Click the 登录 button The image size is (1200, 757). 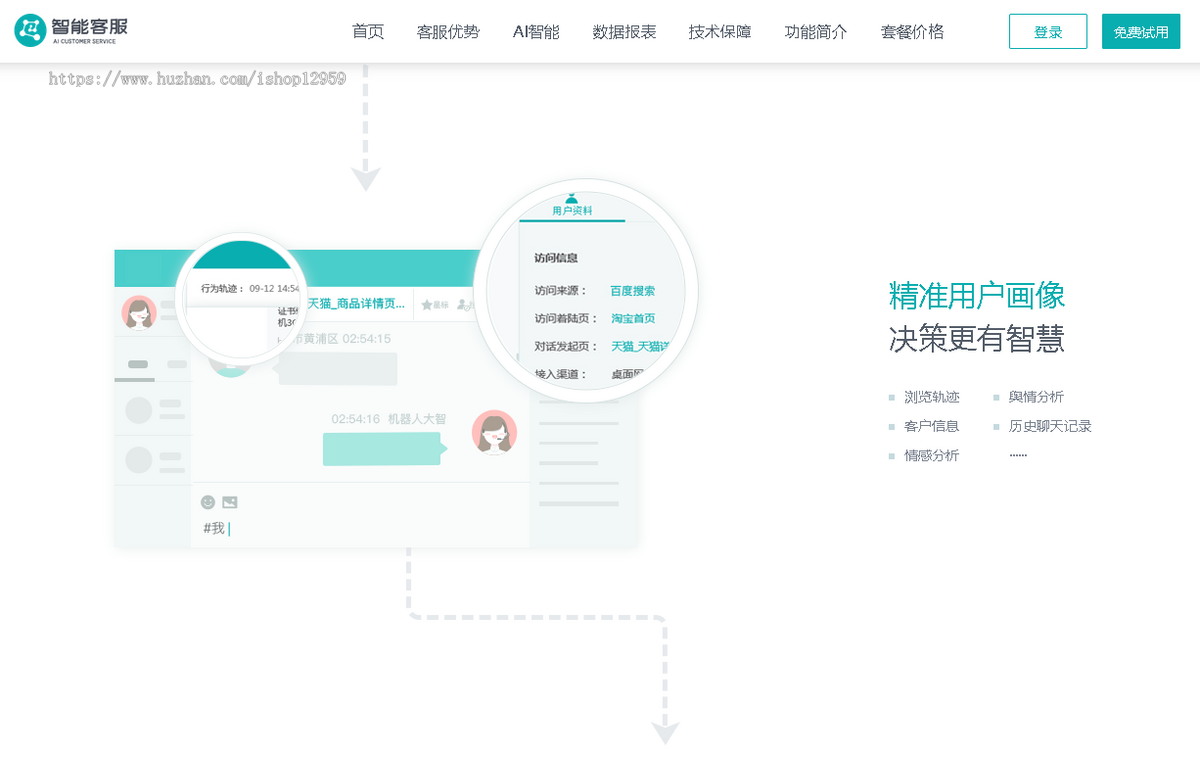(x=1048, y=31)
